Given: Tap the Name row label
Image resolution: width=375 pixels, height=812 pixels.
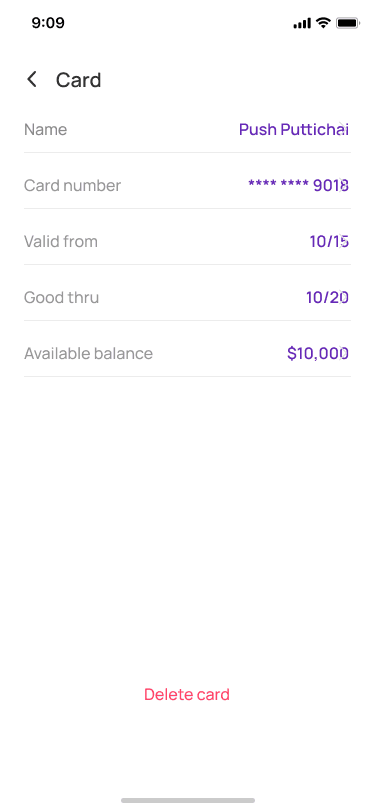Looking at the screenshot, I should click(46, 129).
